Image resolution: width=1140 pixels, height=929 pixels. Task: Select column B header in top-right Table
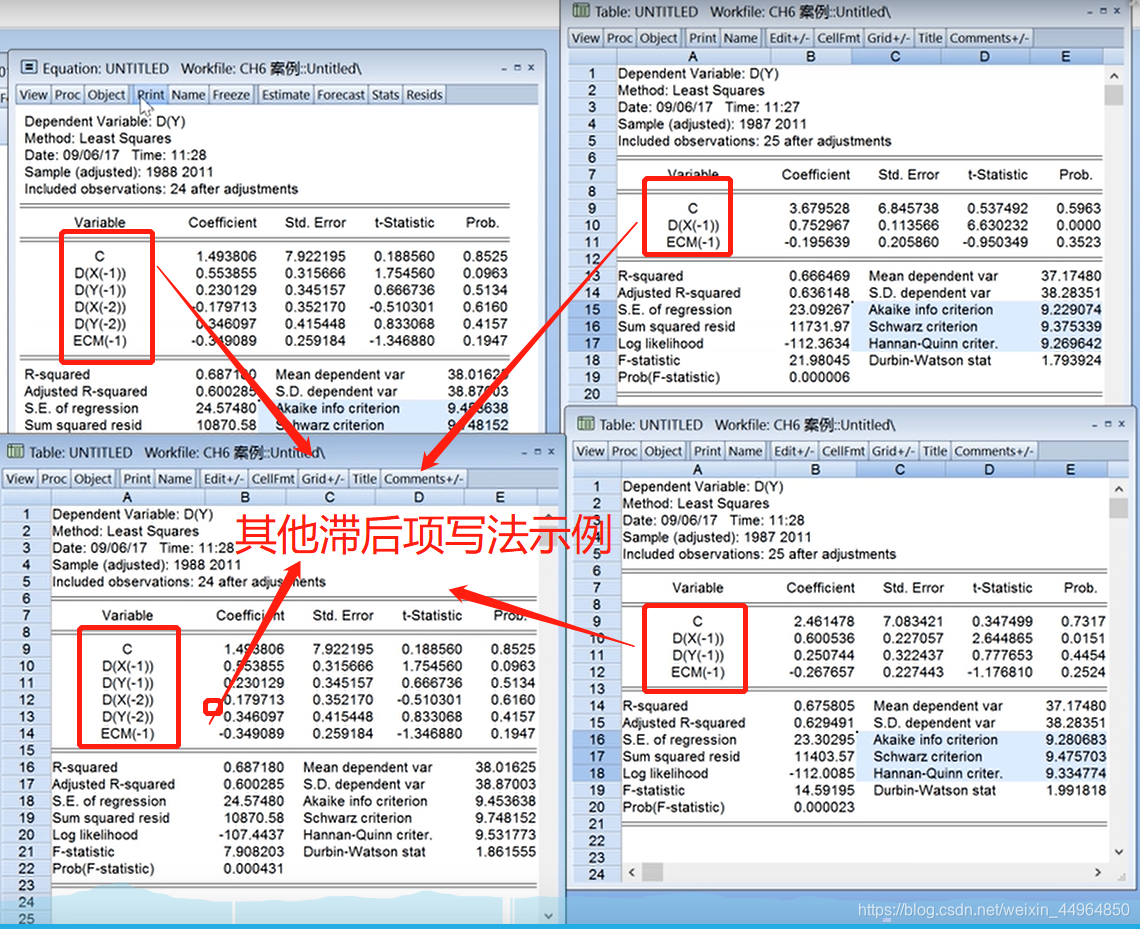pyautogui.click(x=811, y=56)
